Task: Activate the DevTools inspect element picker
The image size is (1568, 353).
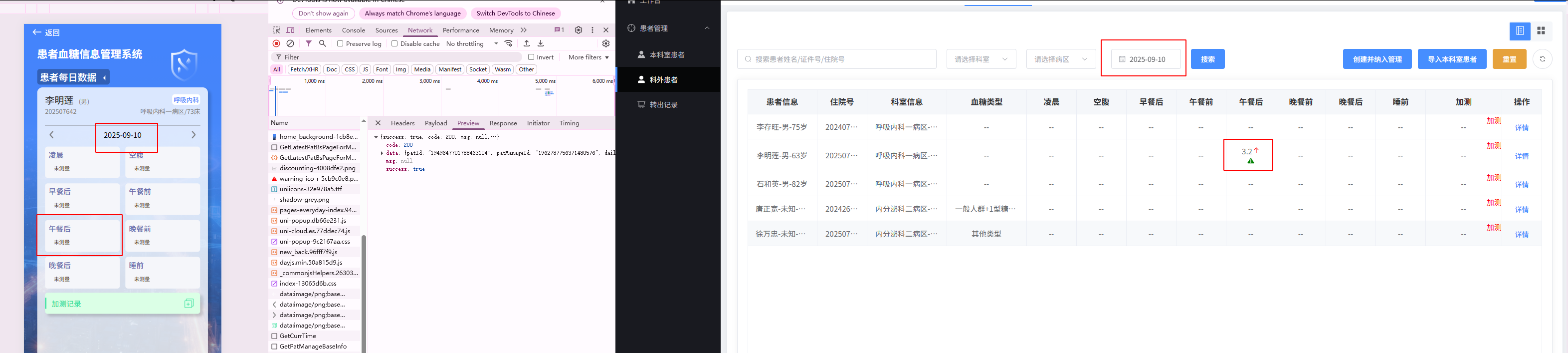Action: (x=276, y=30)
